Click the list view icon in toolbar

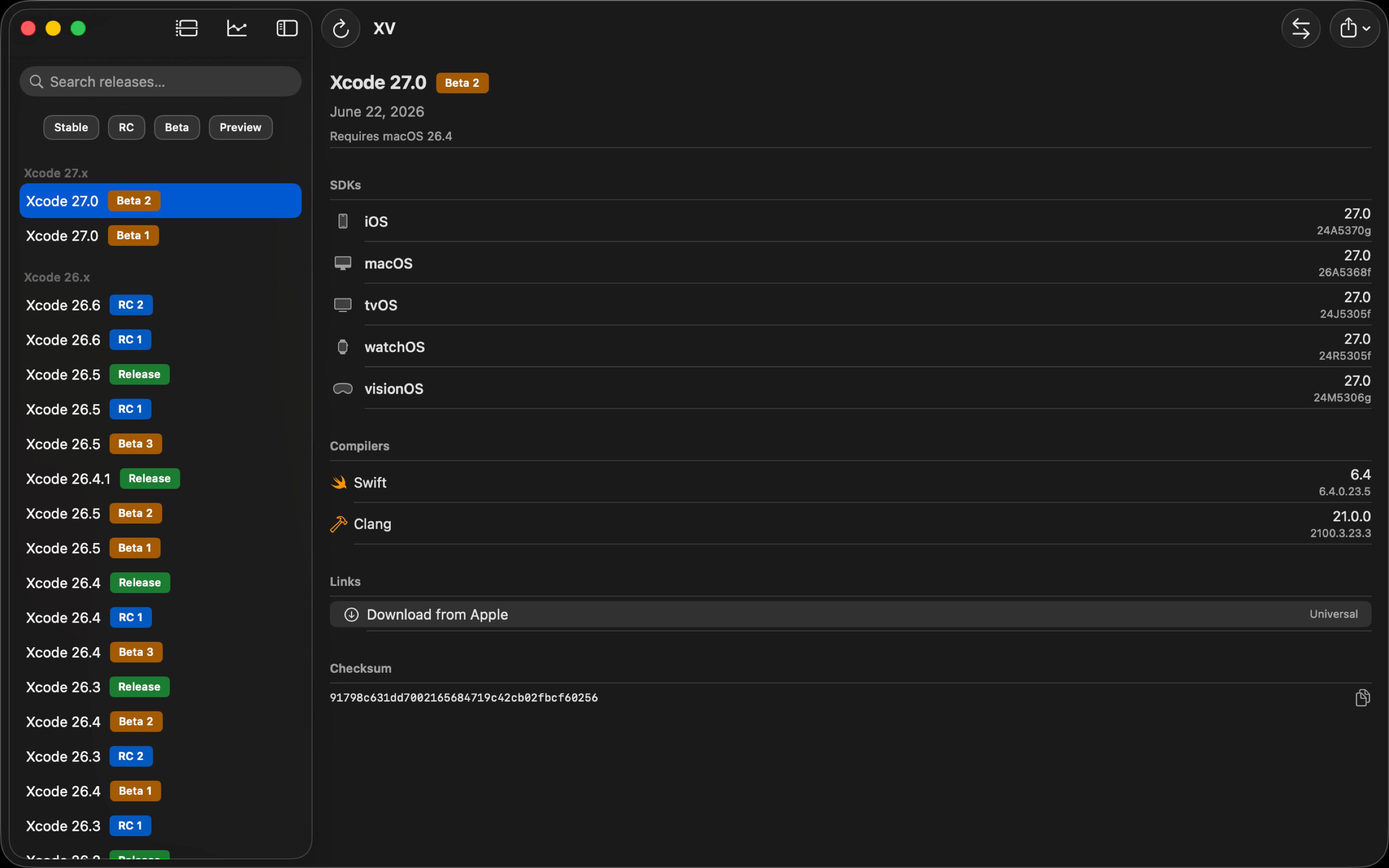coord(187,28)
